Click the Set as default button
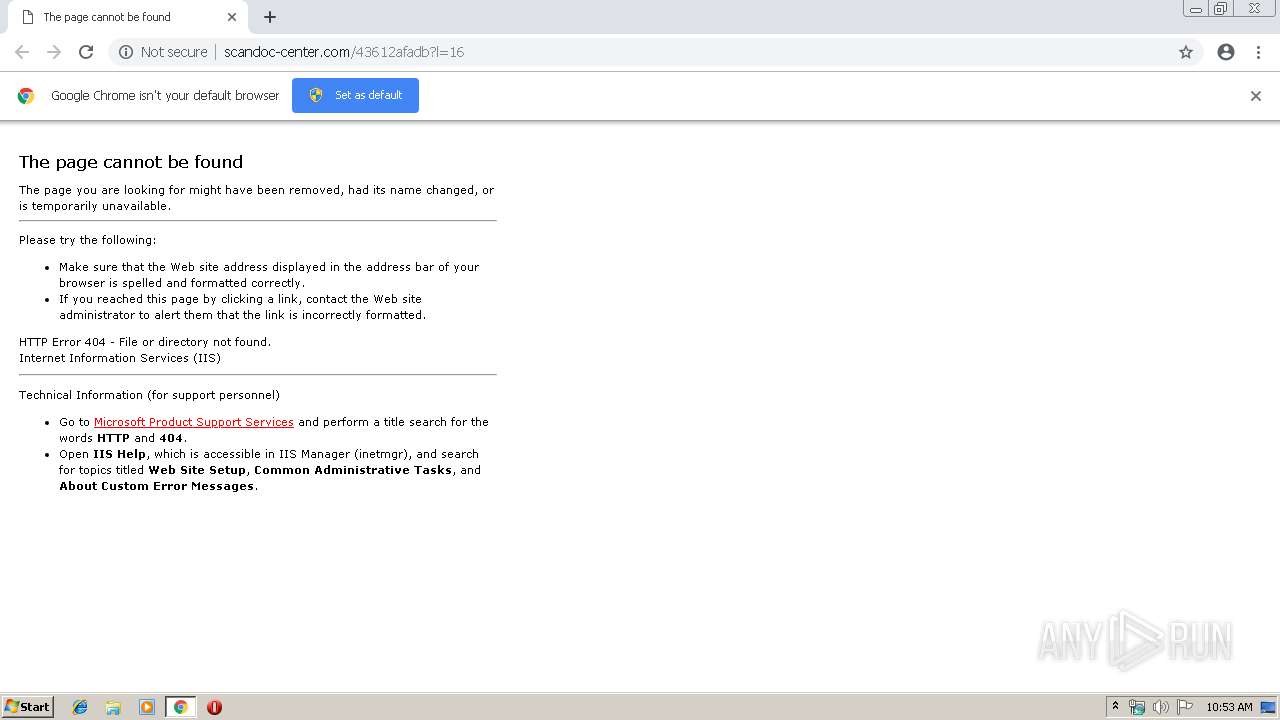Screen dimensions: 1280x720 [x=355, y=95]
